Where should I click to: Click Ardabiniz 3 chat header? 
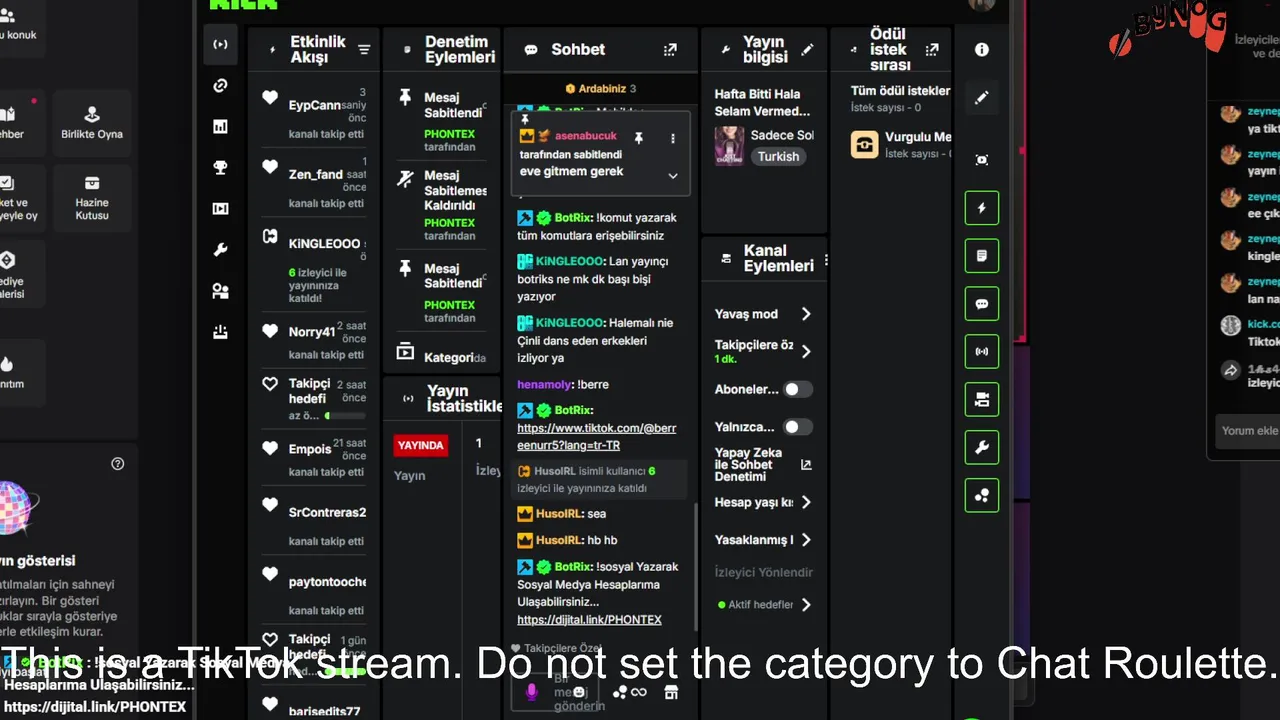[600, 89]
